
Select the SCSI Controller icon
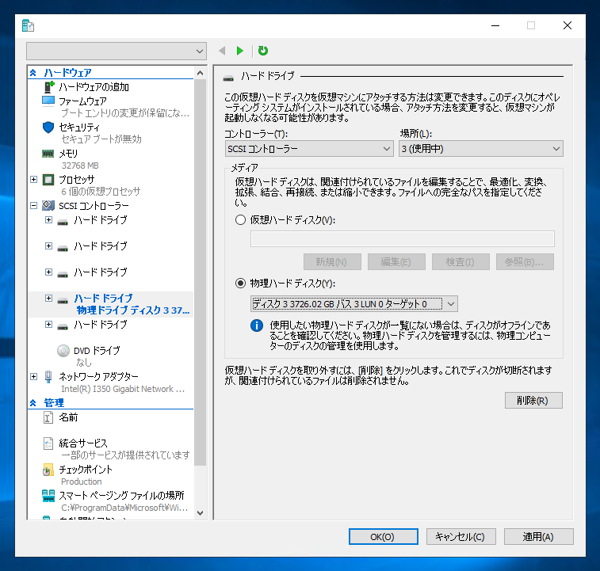point(48,206)
